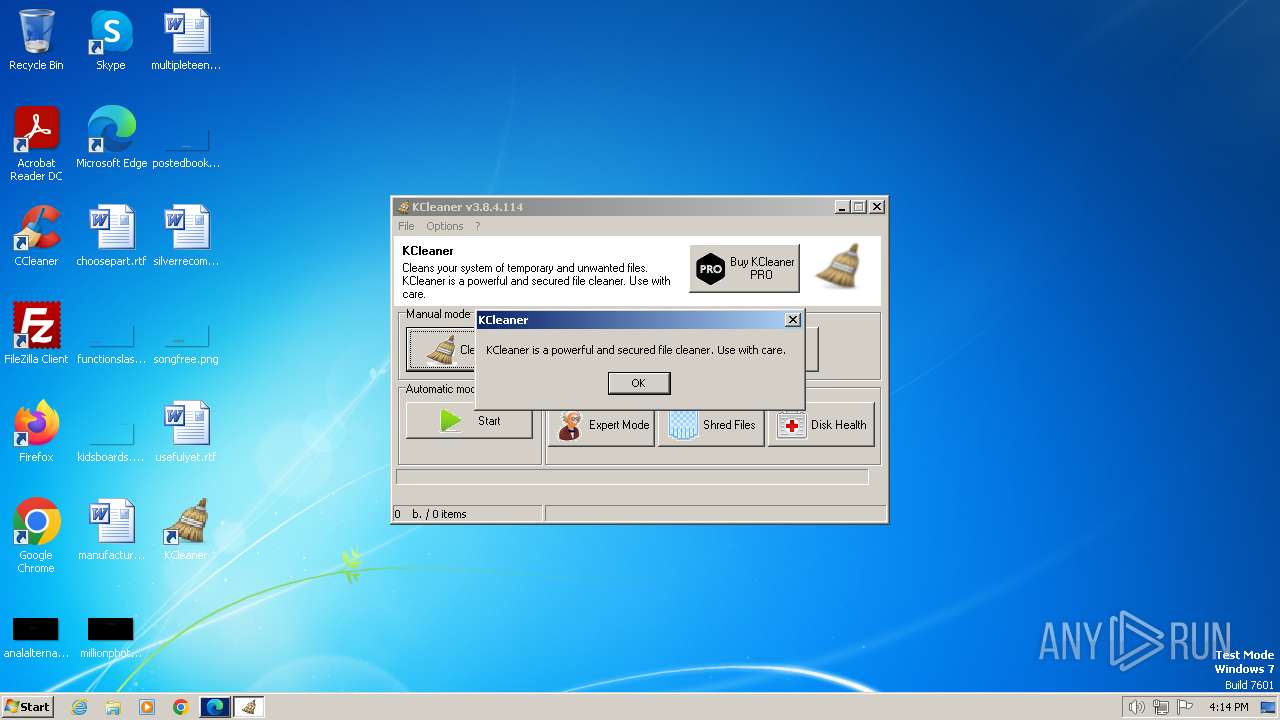Open the question mark help menu
The width and height of the screenshot is (1280, 720).
point(478,226)
